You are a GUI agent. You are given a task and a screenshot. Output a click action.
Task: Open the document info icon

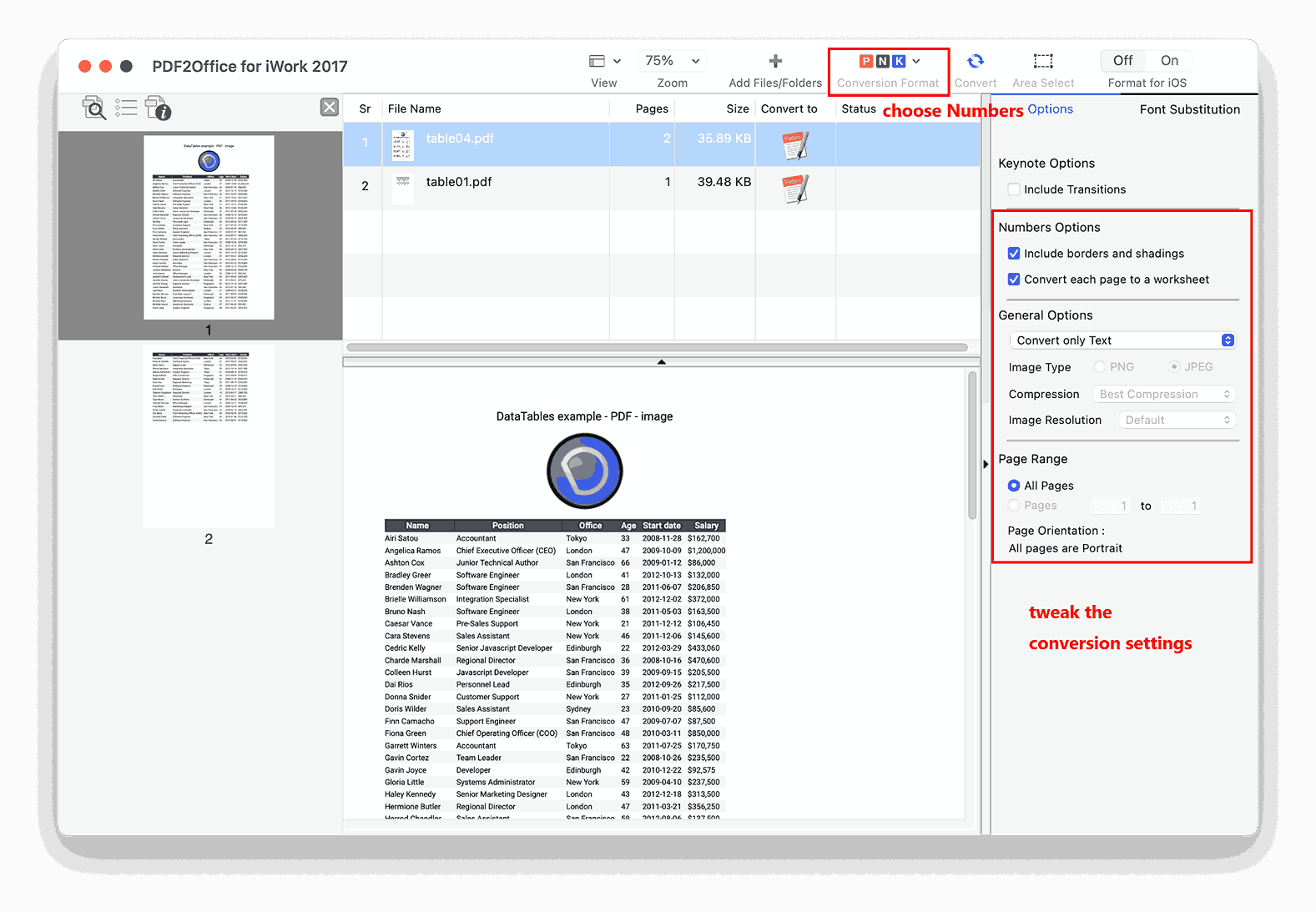[x=158, y=108]
